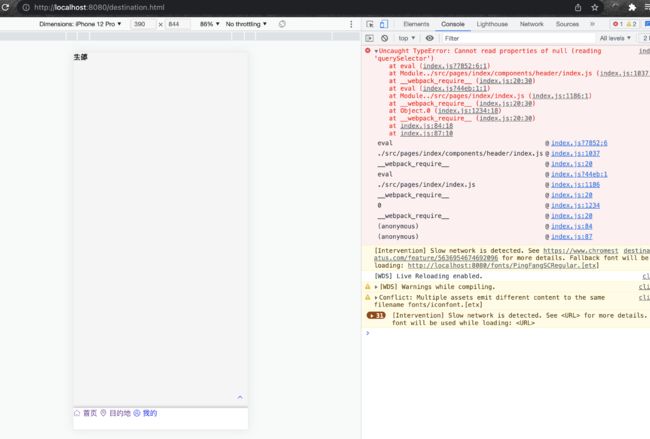Open live expression with the eye icon
The image size is (650, 439).
(430, 38)
